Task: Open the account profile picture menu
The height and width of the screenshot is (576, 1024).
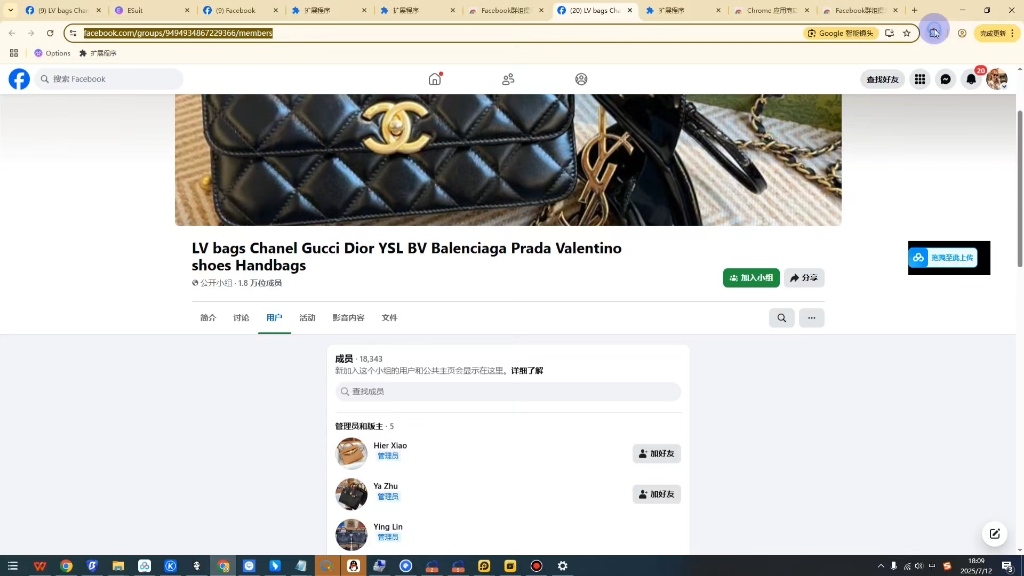Action: pos(997,79)
